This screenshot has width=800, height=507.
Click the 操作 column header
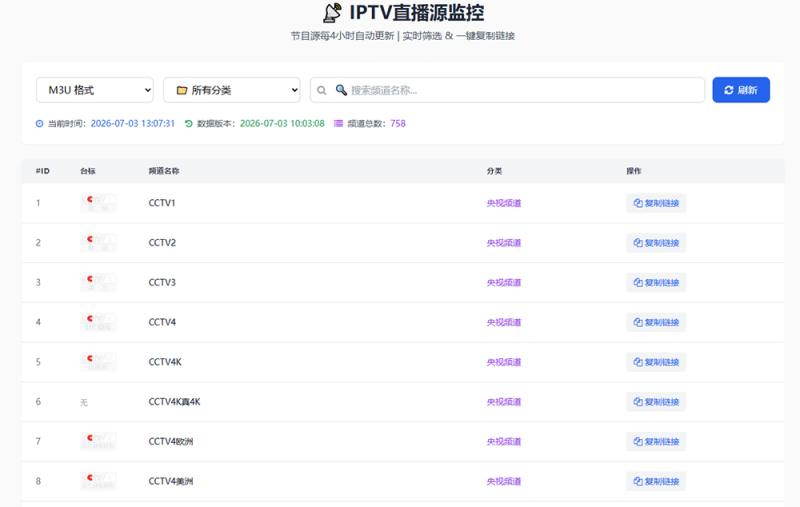(x=634, y=171)
